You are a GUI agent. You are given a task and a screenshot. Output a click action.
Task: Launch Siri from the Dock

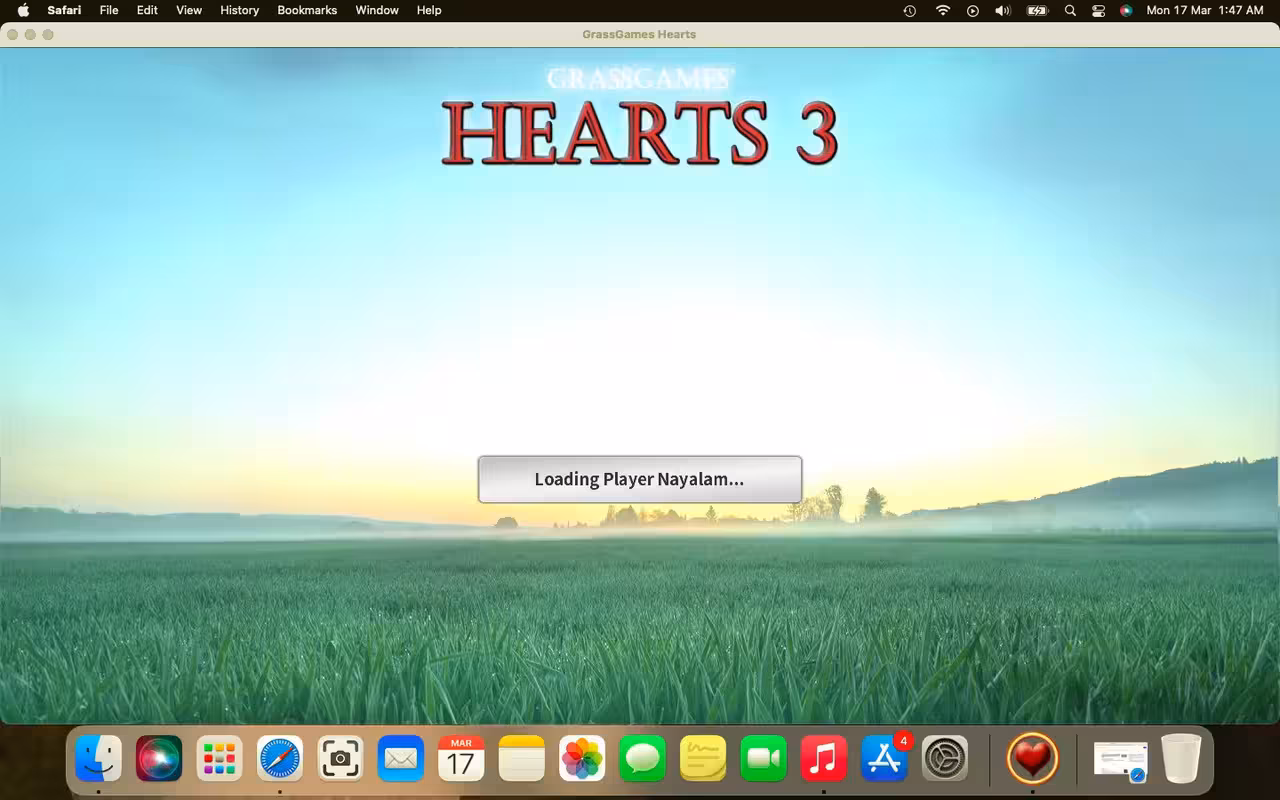click(x=159, y=759)
